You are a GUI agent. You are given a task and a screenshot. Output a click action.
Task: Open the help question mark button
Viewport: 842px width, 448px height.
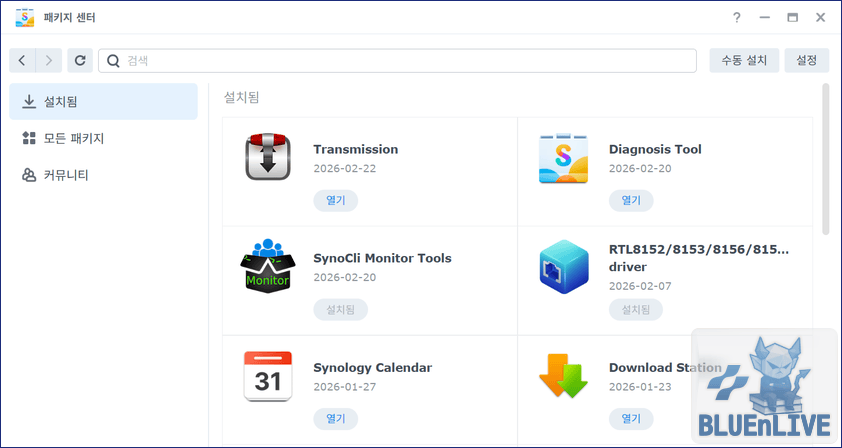click(x=736, y=18)
